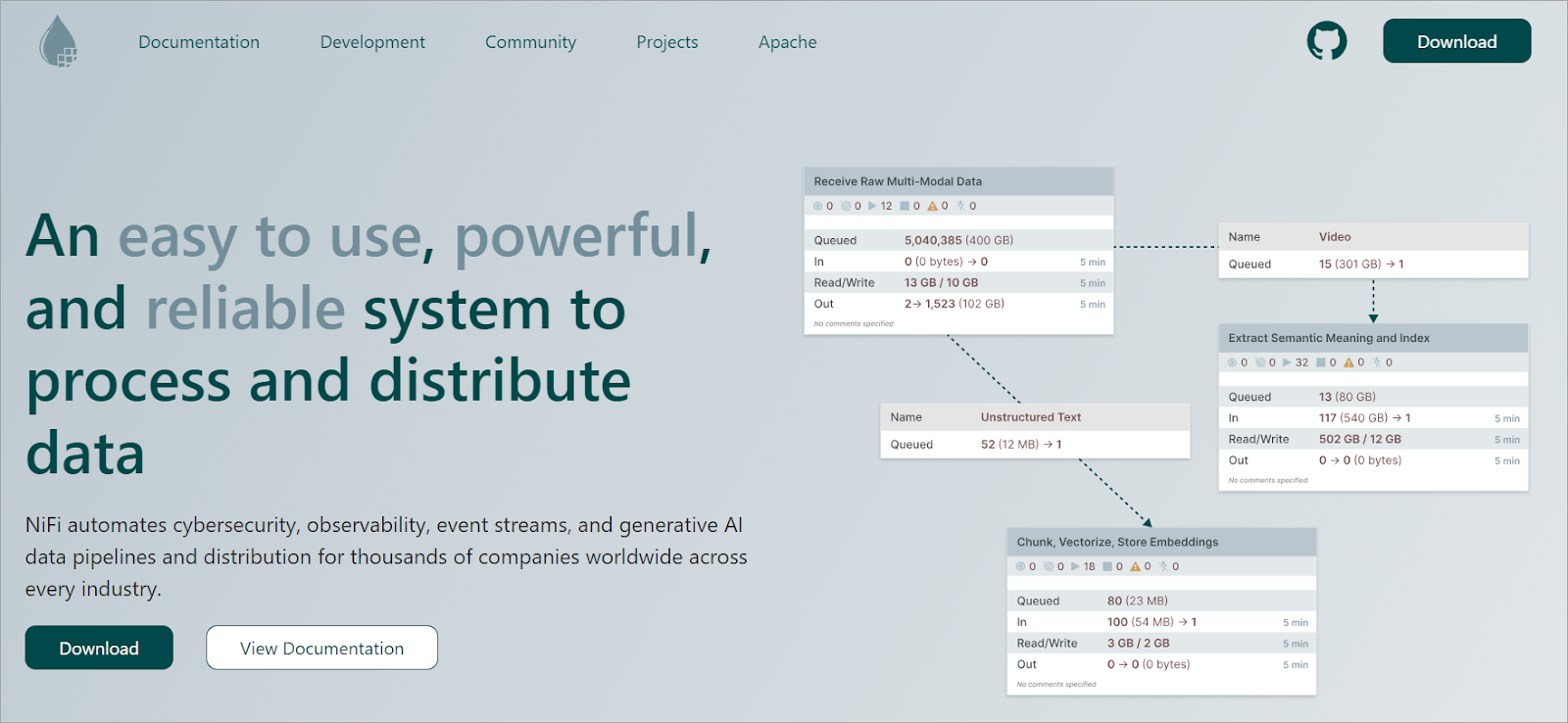Open the Projects menu
The width and height of the screenshot is (1568, 723).
(667, 42)
